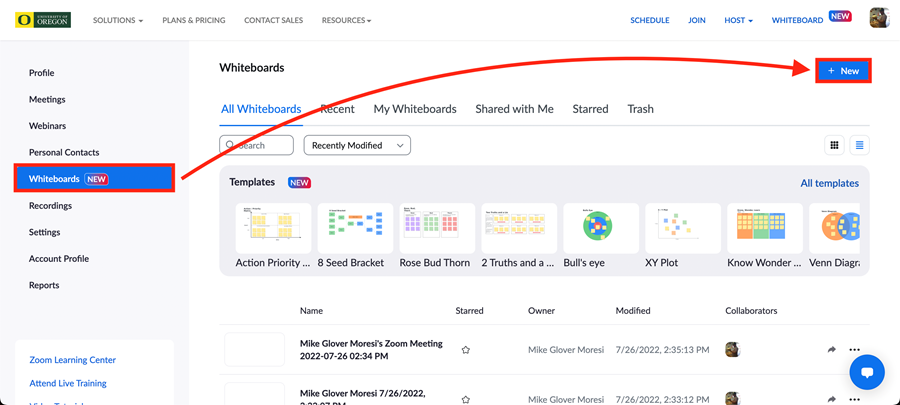Viewport: 900px width, 405px height.
Task: Expand the Solutions dropdown menu
Action: 118,20
